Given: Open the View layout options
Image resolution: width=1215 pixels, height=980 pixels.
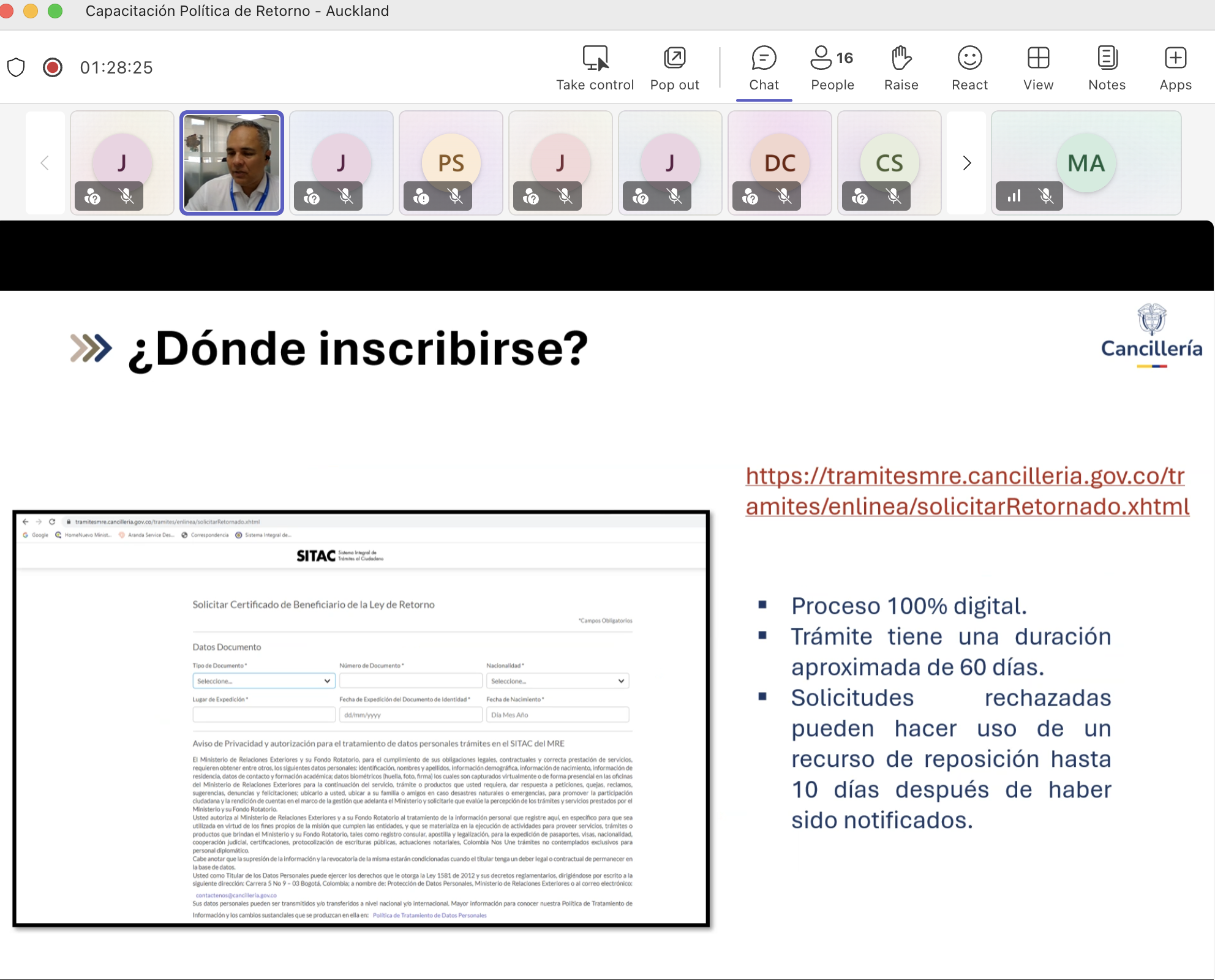Looking at the screenshot, I should point(1038,68).
